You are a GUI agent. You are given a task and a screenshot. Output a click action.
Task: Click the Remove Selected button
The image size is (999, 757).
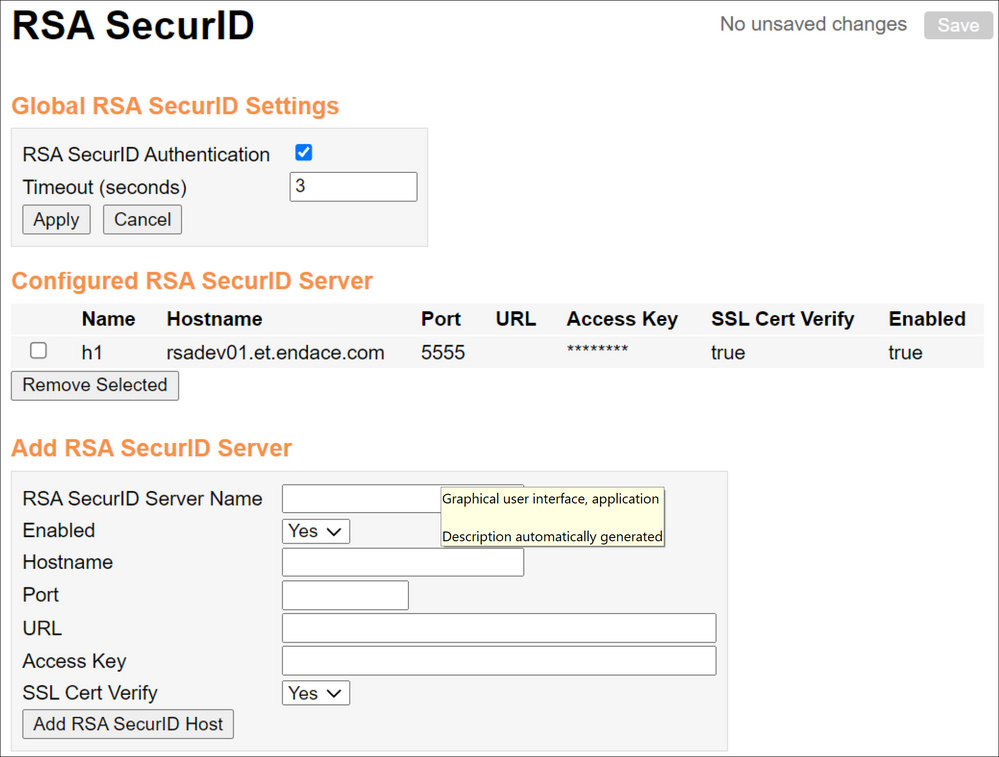[x=95, y=385]
